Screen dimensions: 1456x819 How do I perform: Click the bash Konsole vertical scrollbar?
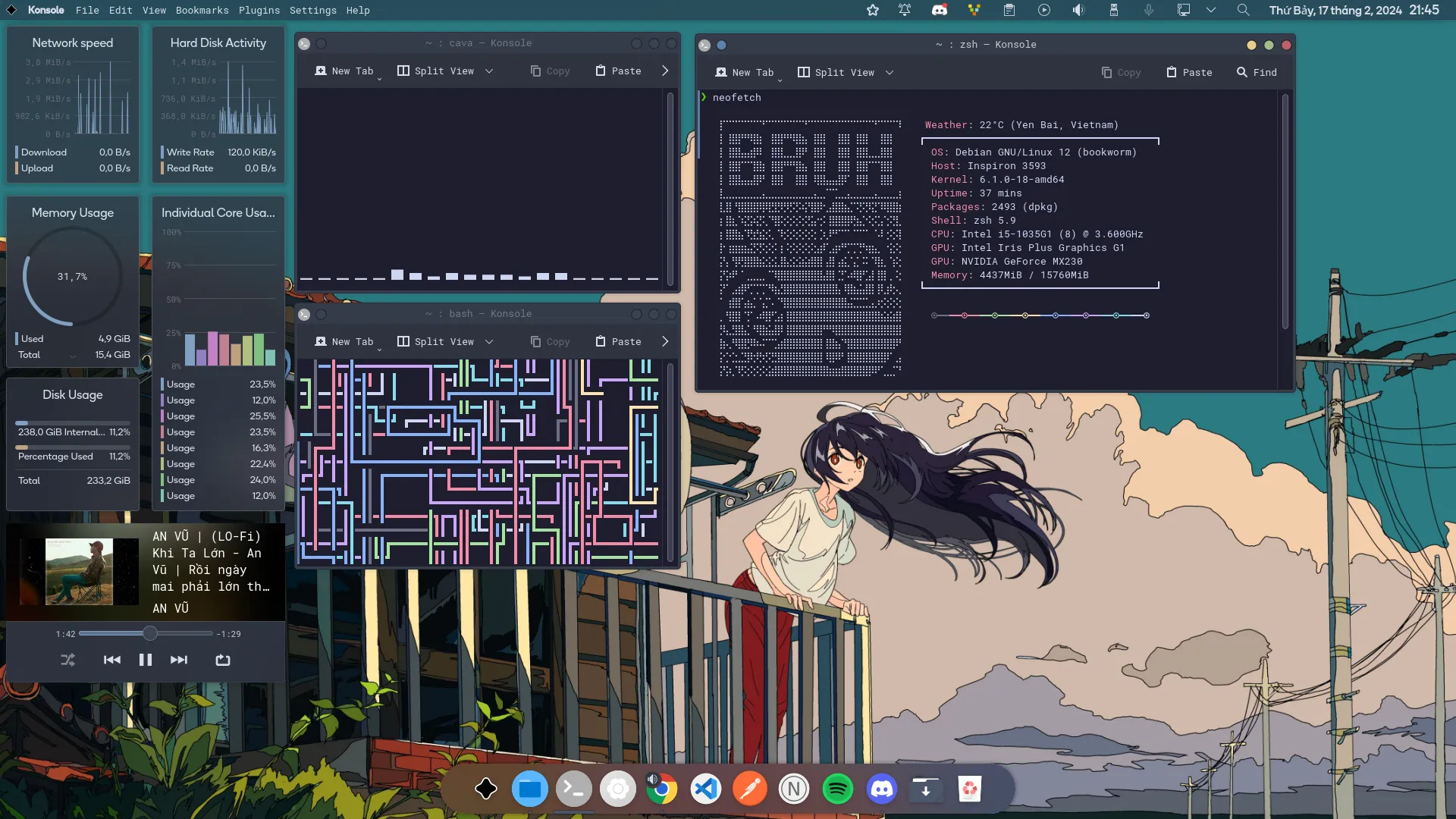[x=670, y=461]
